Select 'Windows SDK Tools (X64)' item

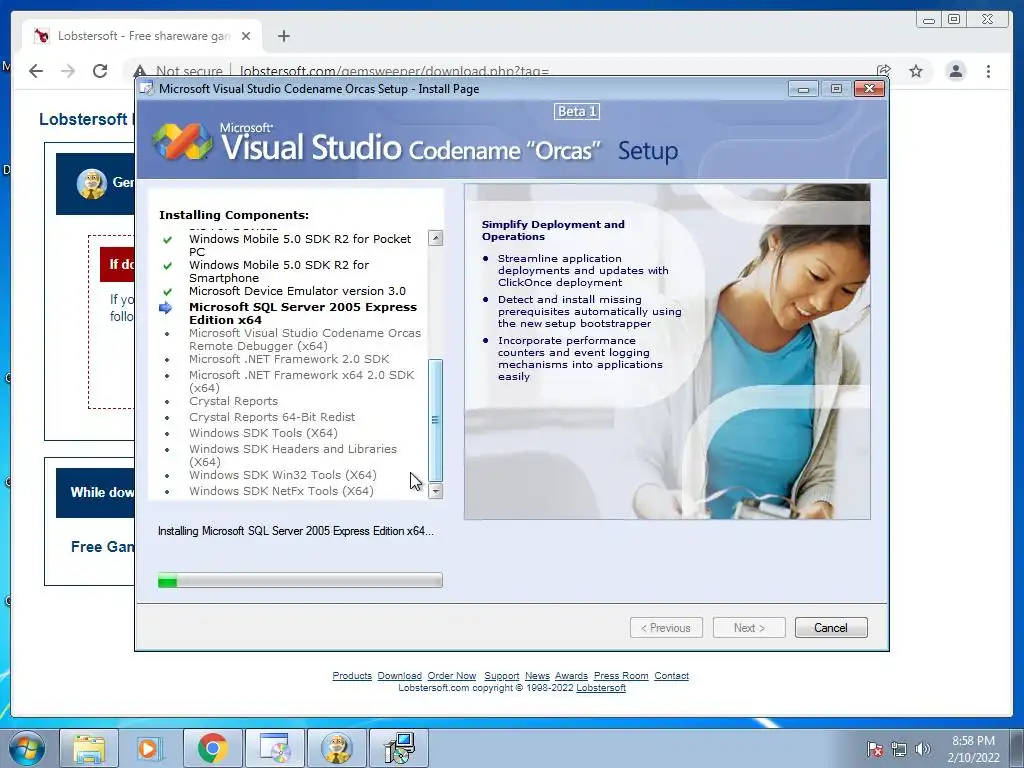point(263,433)
